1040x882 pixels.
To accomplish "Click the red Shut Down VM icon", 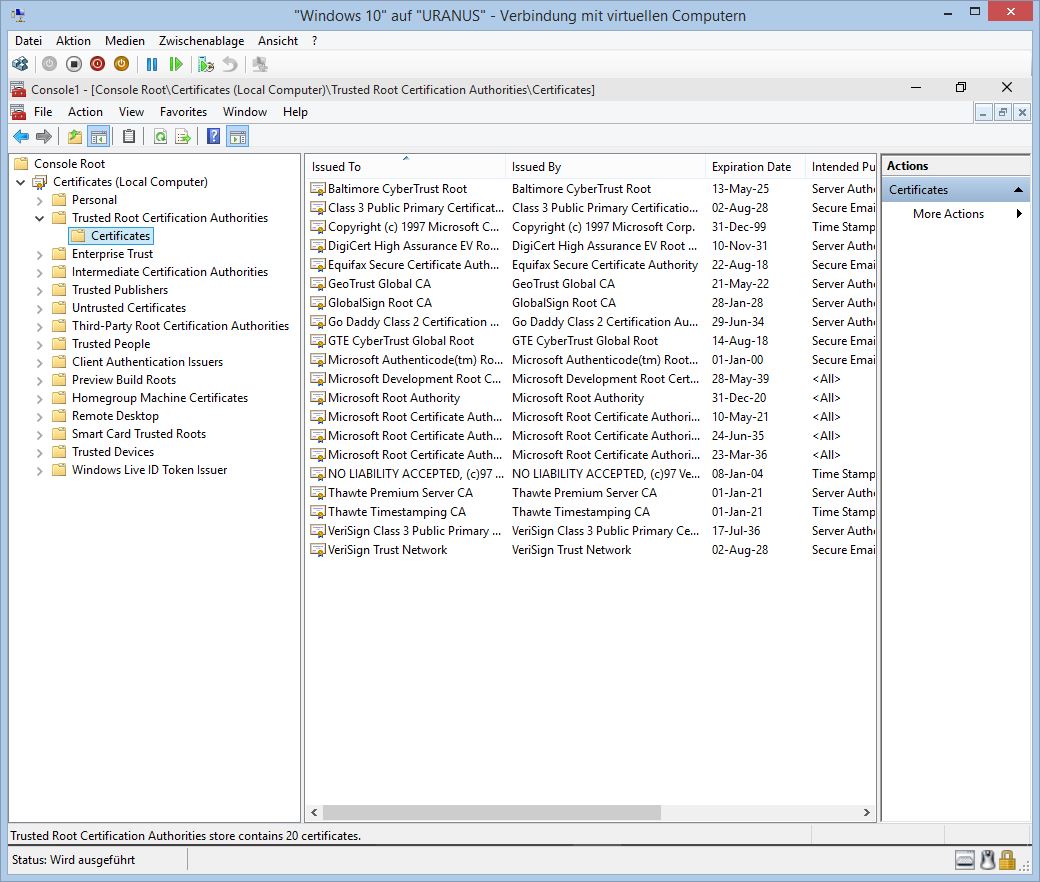I will tap(97, 64).
